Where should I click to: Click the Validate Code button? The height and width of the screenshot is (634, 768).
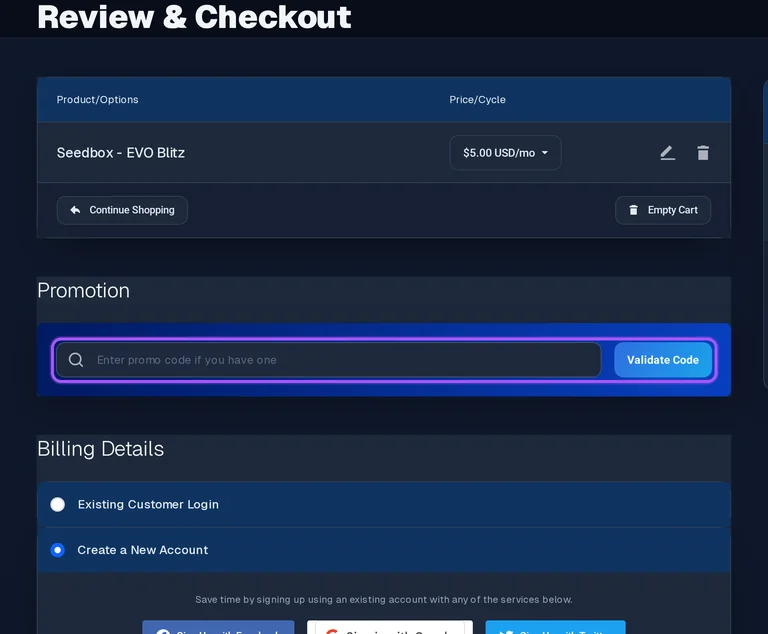[x=663, y=360]
